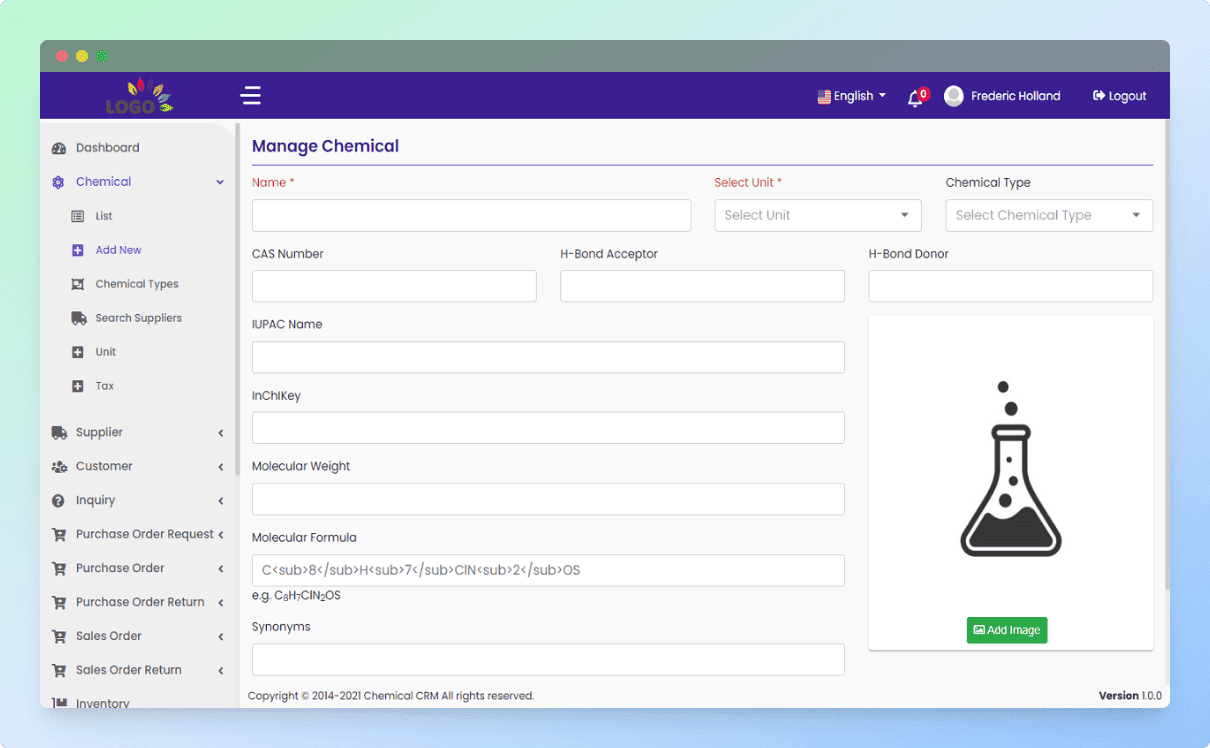The width and height of the screenshot is (1210, 748).
Task: Open the English language dropdown
Action: click(852, 96)
